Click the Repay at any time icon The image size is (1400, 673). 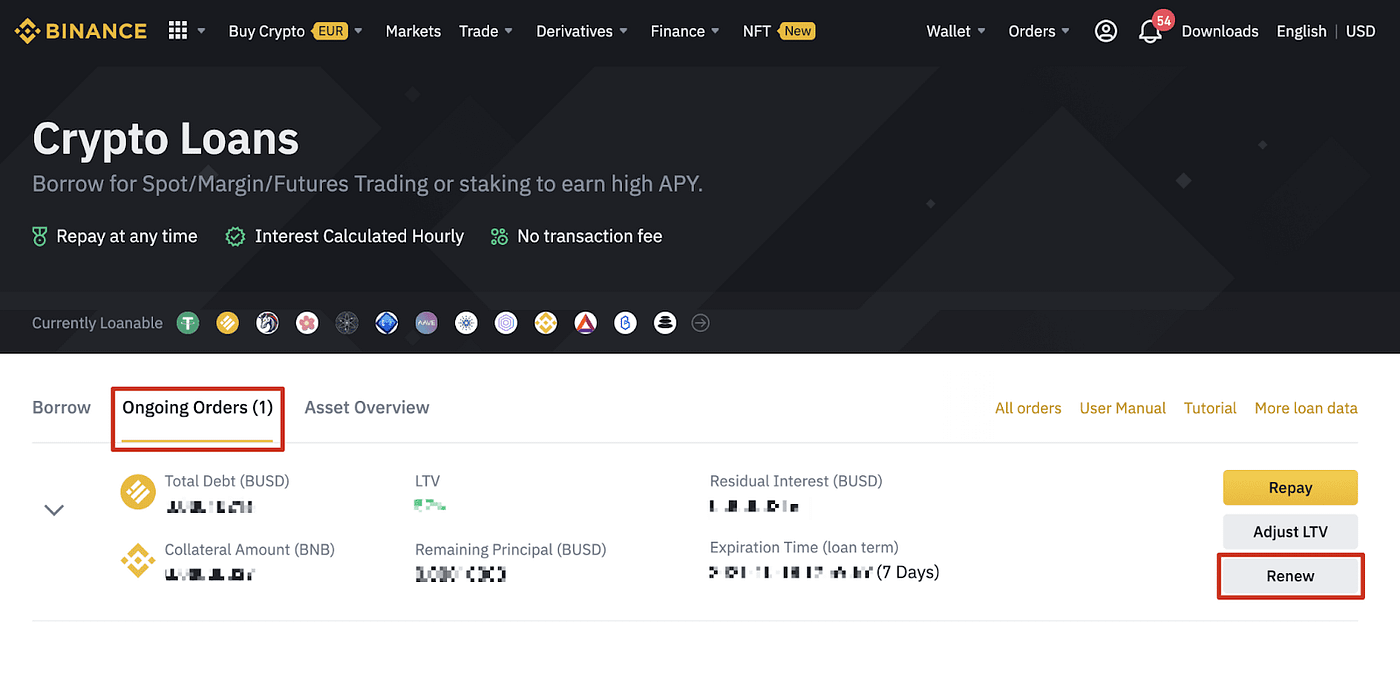[x=40, y=237]
